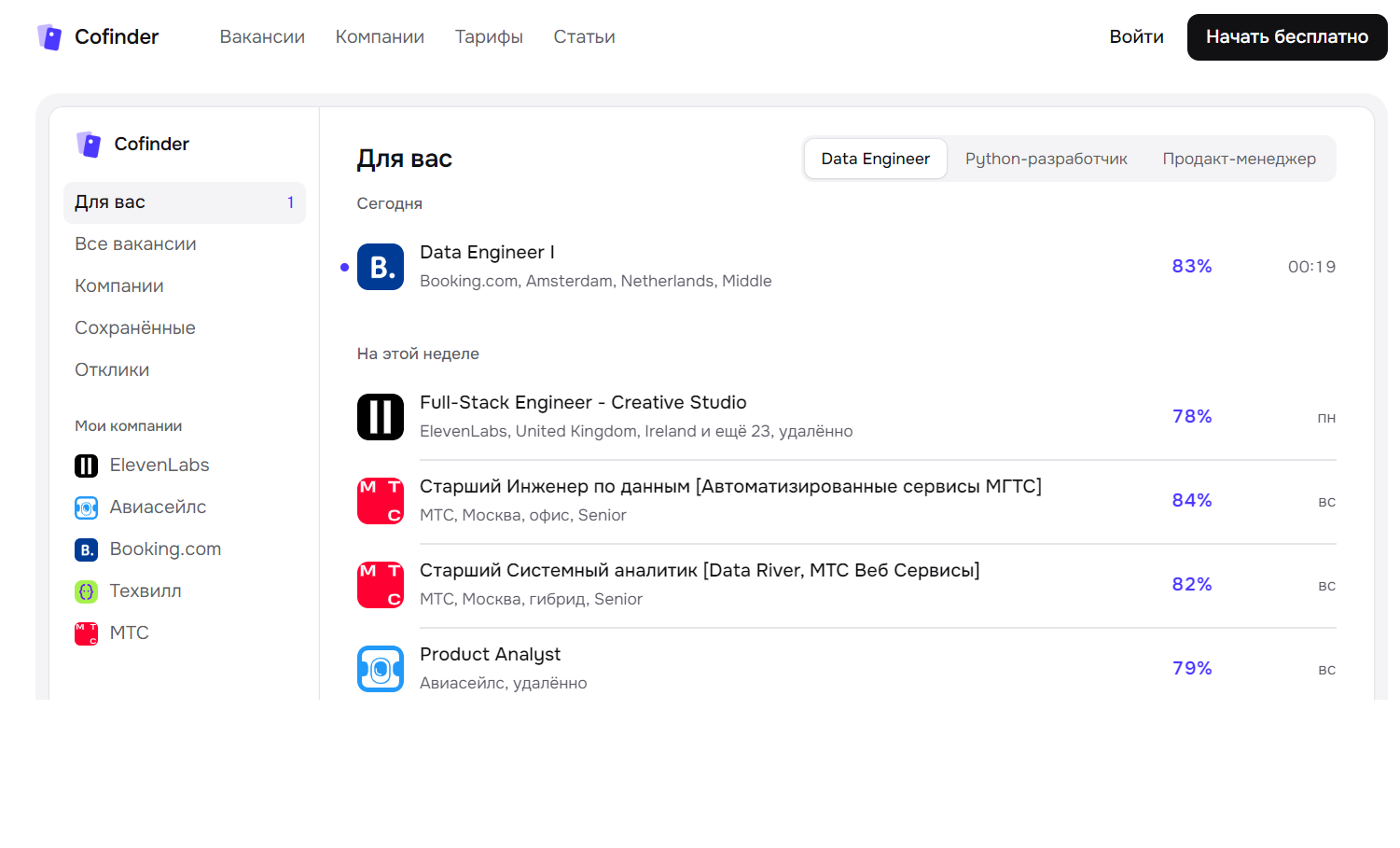Viewport: 1400px width, 848px height.
Task: Open the Product Analyst vacancy title
Action: click(x=490, y=654)
